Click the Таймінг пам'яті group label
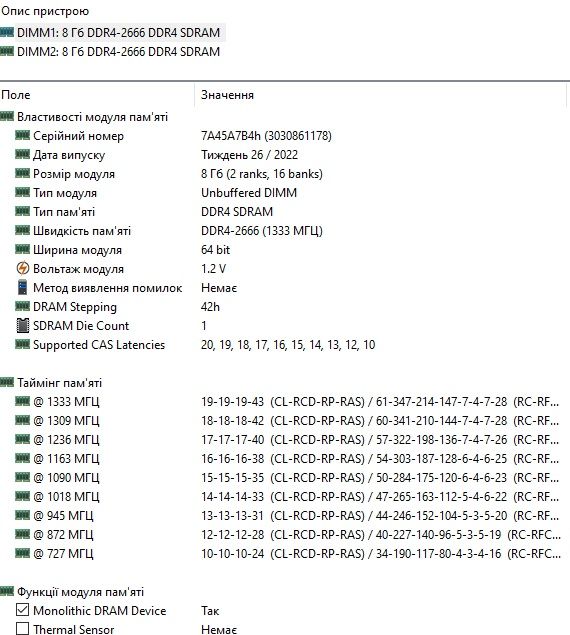This screenshot has height=635, width=570. [x=60, y=383]
